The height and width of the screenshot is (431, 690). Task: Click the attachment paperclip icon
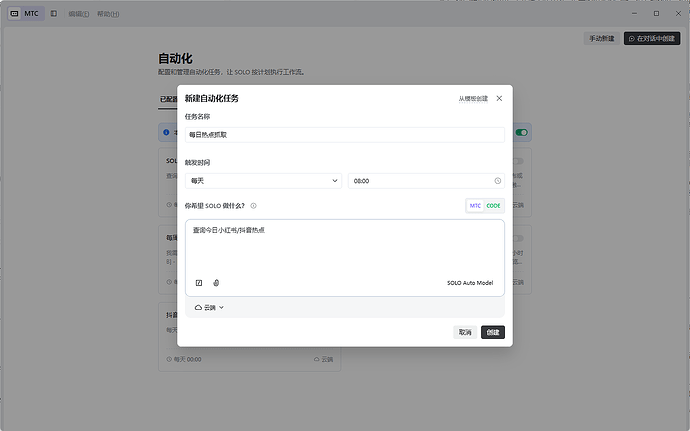tap(216, 283)
